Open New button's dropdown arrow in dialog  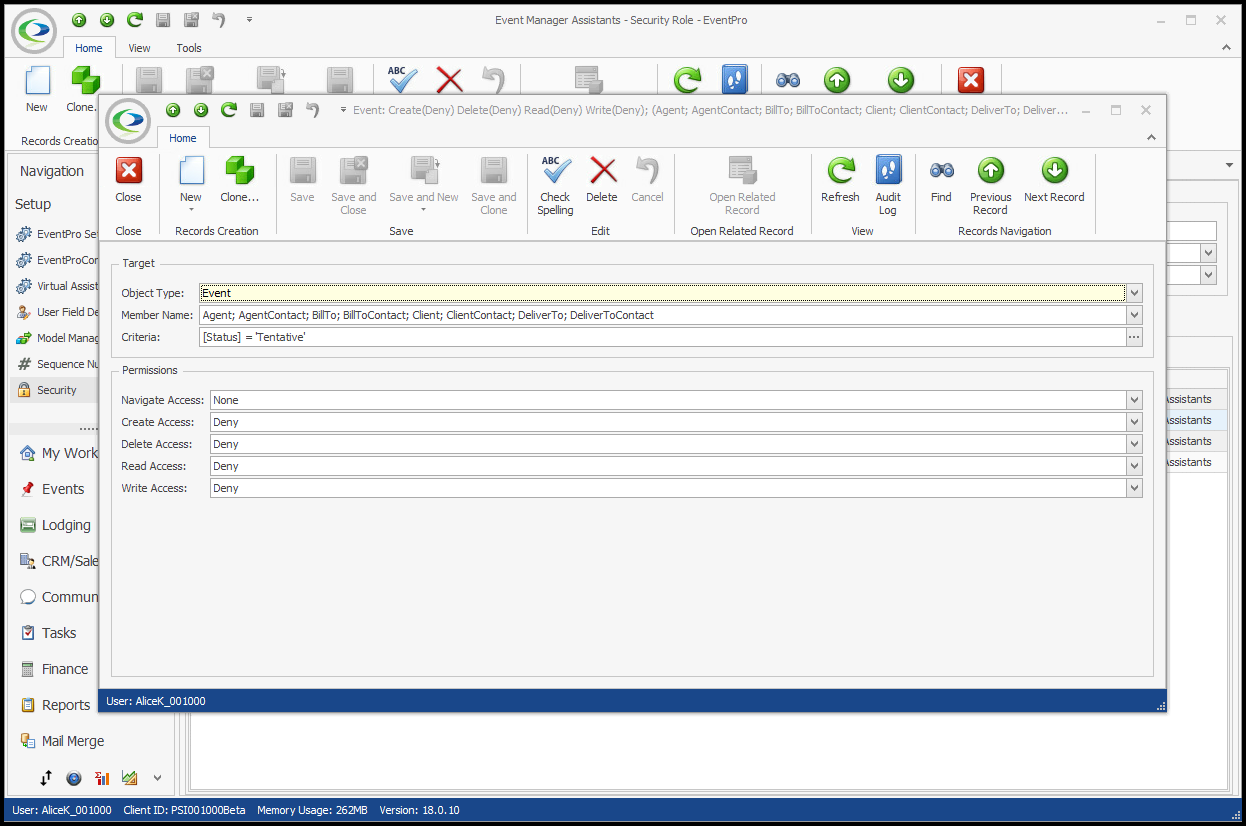click(x=191, y=210)
